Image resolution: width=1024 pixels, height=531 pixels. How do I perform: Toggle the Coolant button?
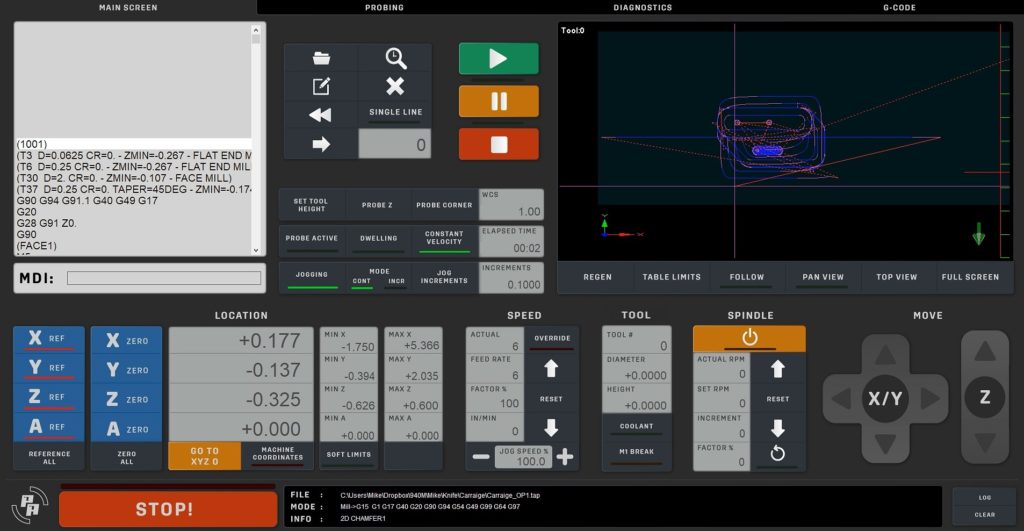636,427
